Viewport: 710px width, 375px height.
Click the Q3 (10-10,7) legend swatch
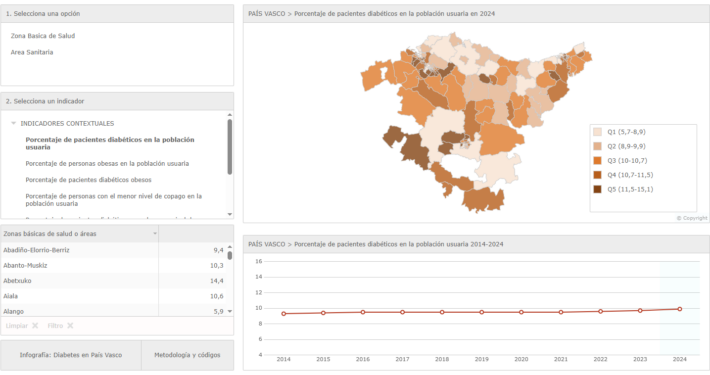(598, 161)
